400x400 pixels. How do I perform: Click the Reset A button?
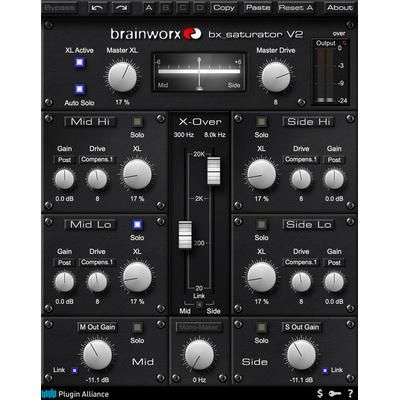click(296, 7)
